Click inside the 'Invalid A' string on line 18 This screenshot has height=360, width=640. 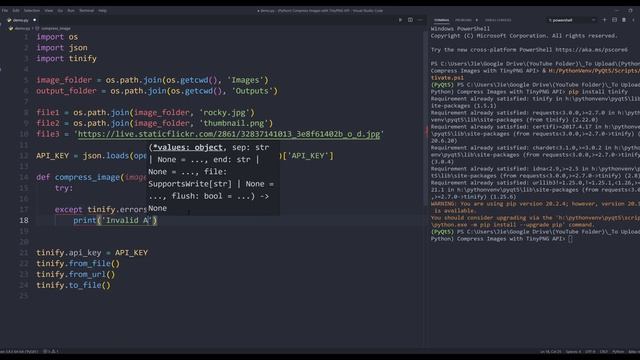point(127,220)
